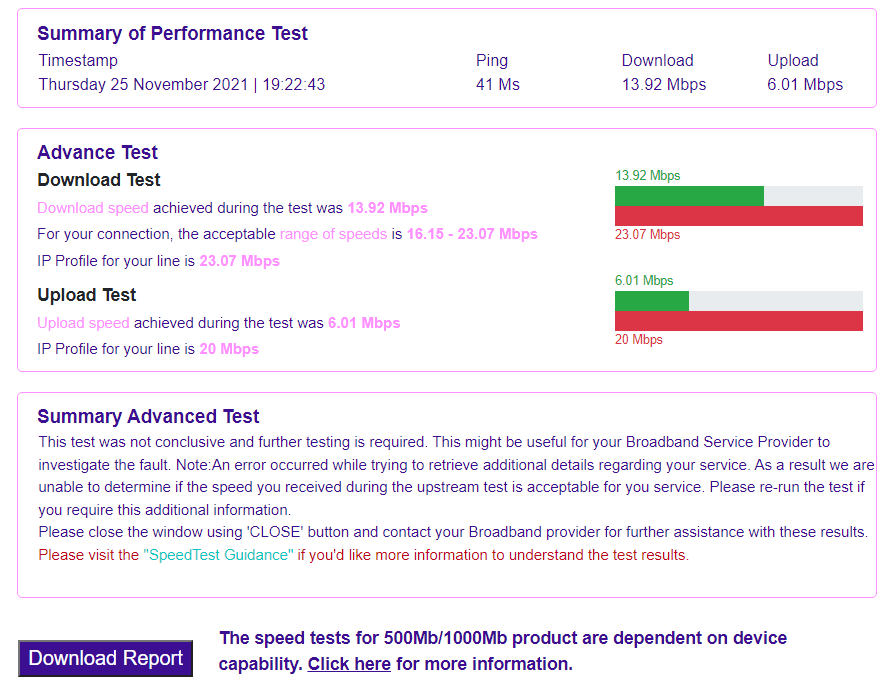
Task: Open the 'Download speed' link
Action: [92, 207]
